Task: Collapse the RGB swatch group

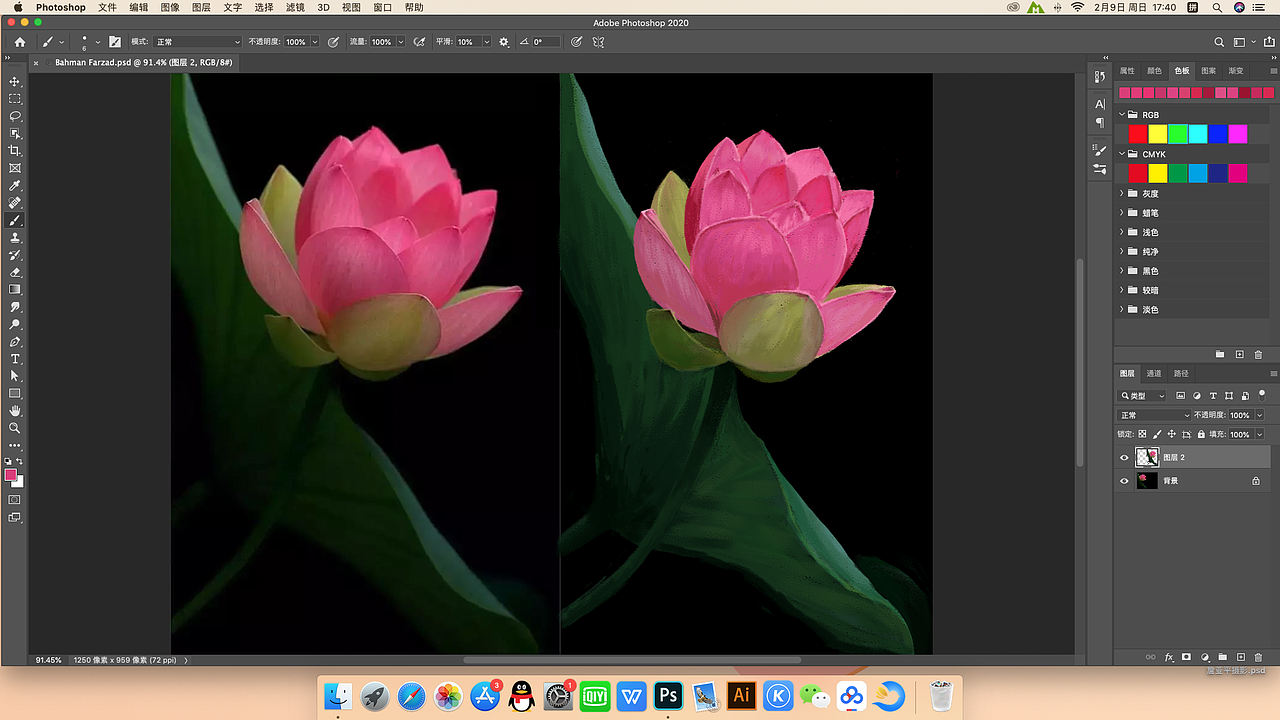Action: (1122, 115)
